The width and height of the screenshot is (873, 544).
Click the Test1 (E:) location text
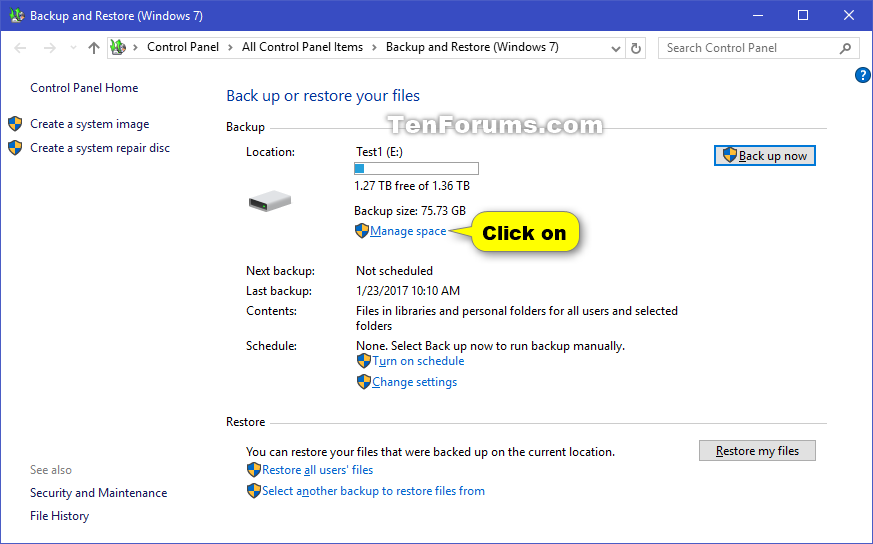coord(379,152)
